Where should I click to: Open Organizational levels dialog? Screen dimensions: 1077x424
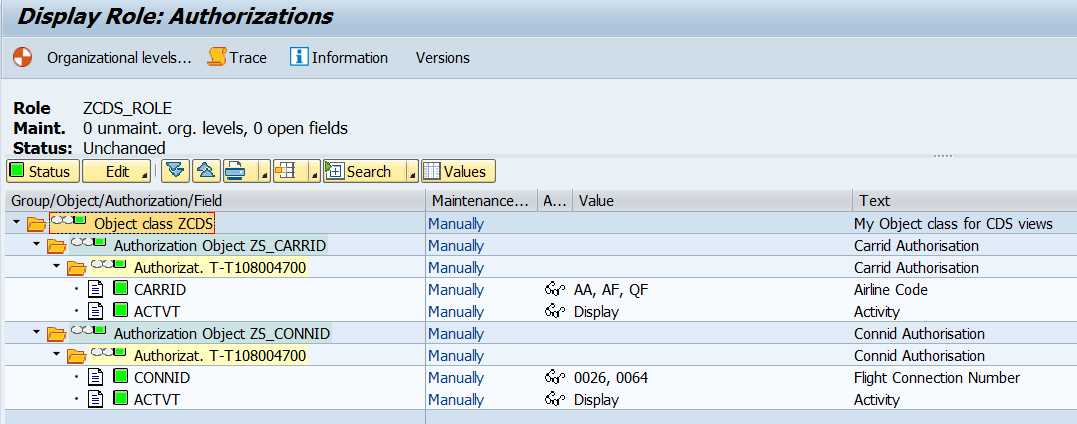(x=118, y=58)
